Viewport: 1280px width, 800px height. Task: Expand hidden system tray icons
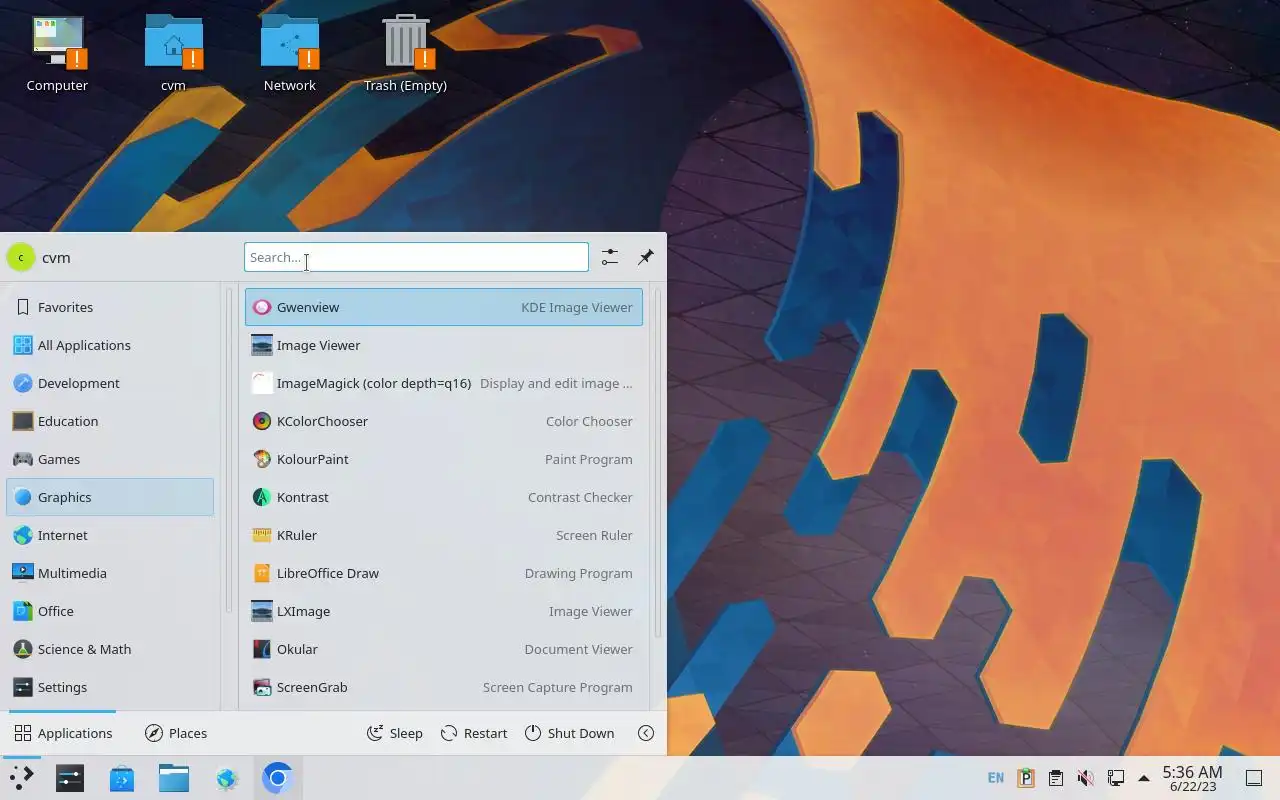pyautogui.click(x=1144, y=778)
